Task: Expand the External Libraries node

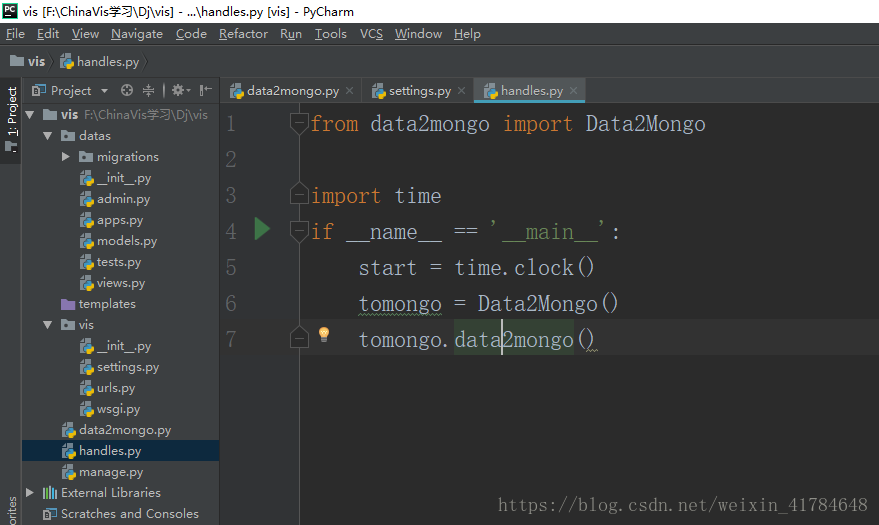Action: point(30,493)
